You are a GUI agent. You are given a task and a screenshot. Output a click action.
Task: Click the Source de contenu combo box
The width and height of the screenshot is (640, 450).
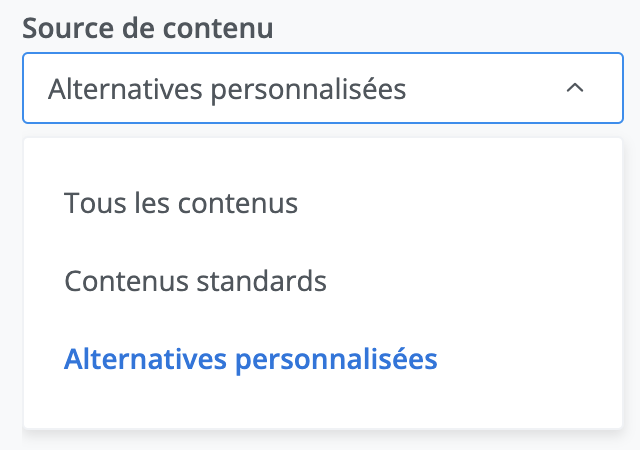point(322,89)
